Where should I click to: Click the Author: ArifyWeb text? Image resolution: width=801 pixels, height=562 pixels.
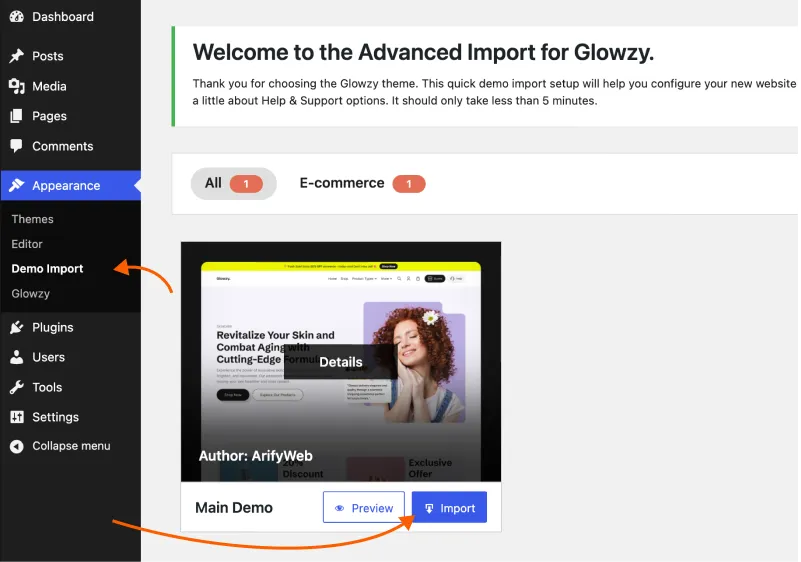point(255,456)
